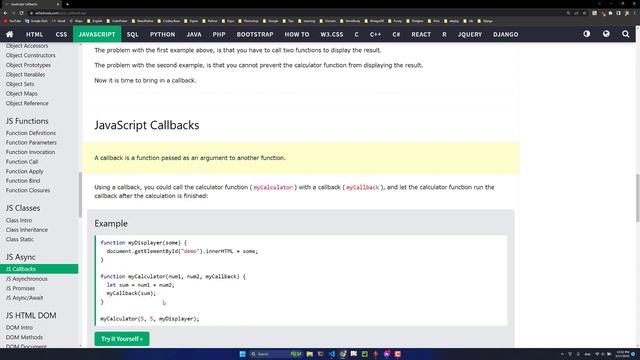Screen dimensions: 640x360
Task: Open Class Static sidebar link
Action: (x=20, y=239)
